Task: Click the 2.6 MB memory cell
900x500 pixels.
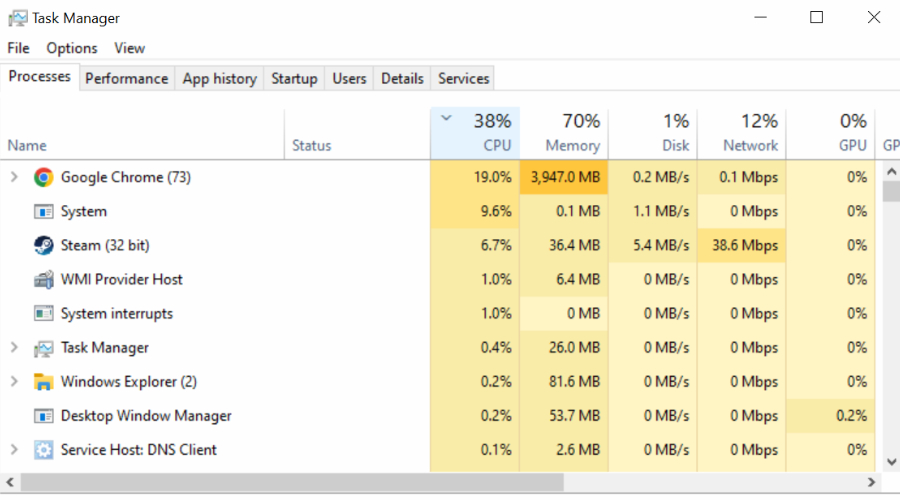Action: point(564,449)
